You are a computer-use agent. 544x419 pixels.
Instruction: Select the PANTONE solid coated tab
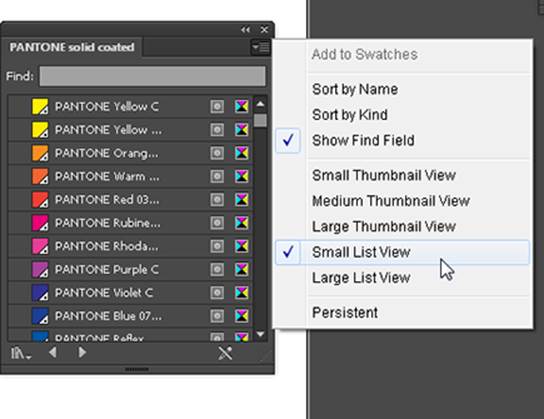tap(72, 47)
